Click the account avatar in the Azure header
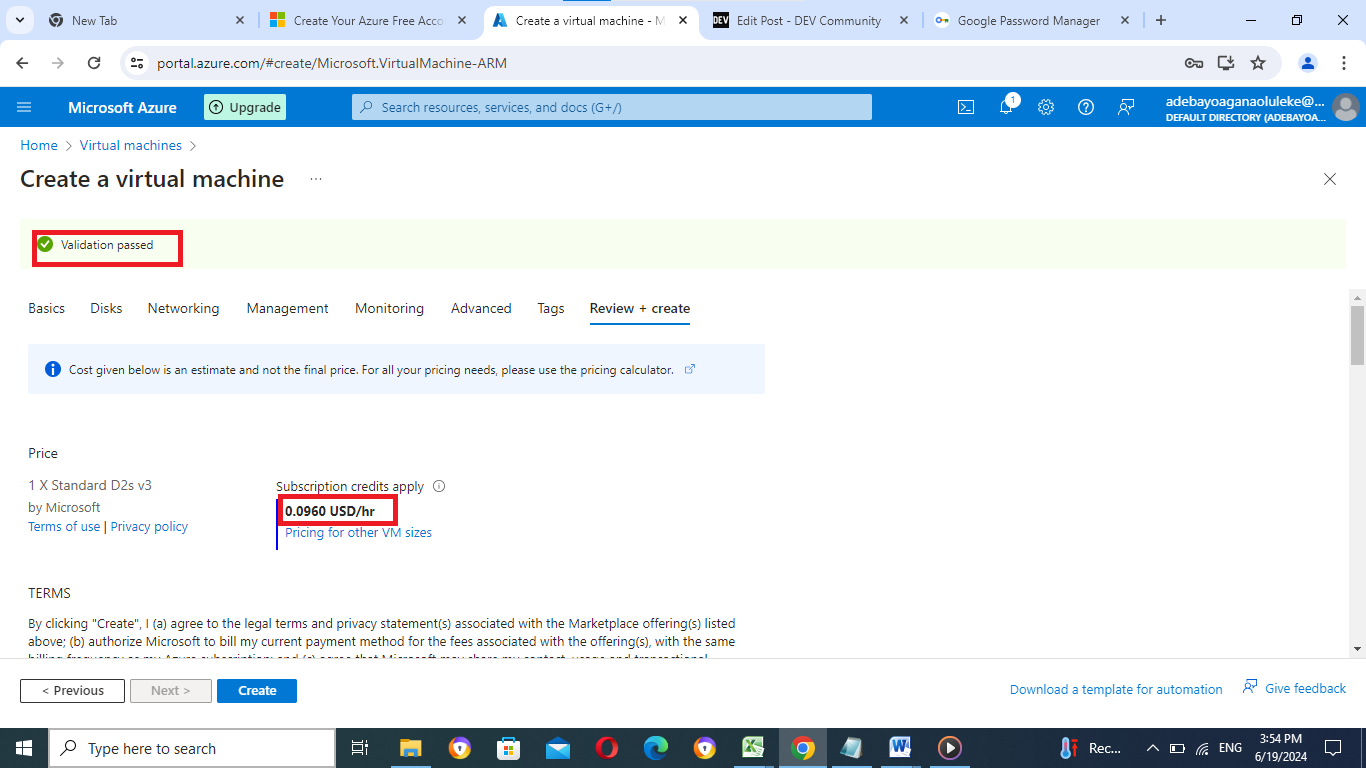1366x768 pixels. click(1346, 107)
